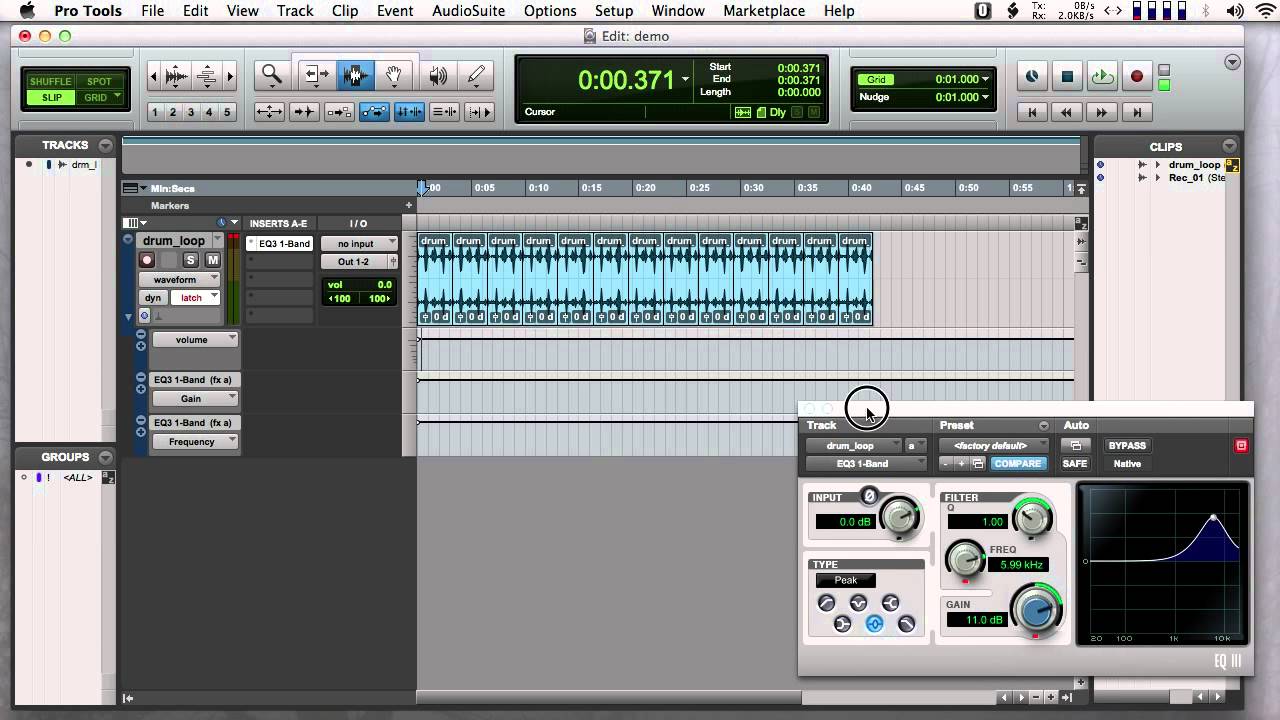Enable SLIP edit mode
Viewport: 1280px width, 720px height.
pos(50,98)
